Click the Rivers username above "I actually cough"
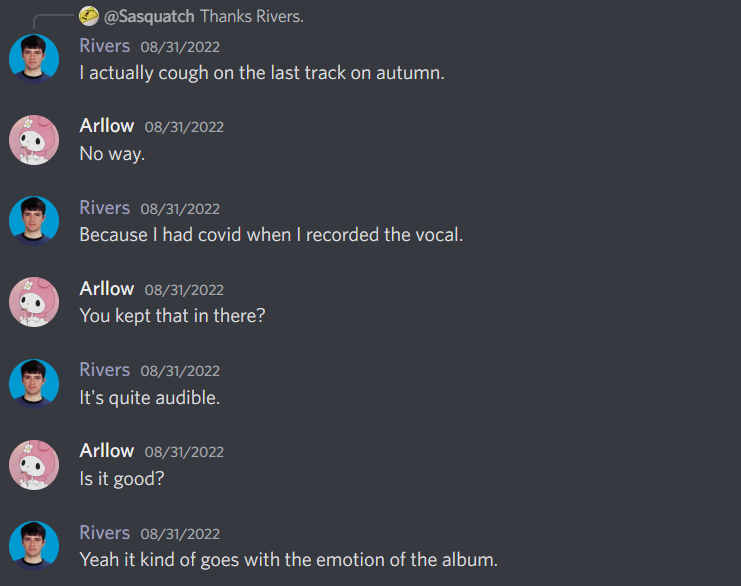The width and height of the screenshot is (741, 586). point(104,46)
